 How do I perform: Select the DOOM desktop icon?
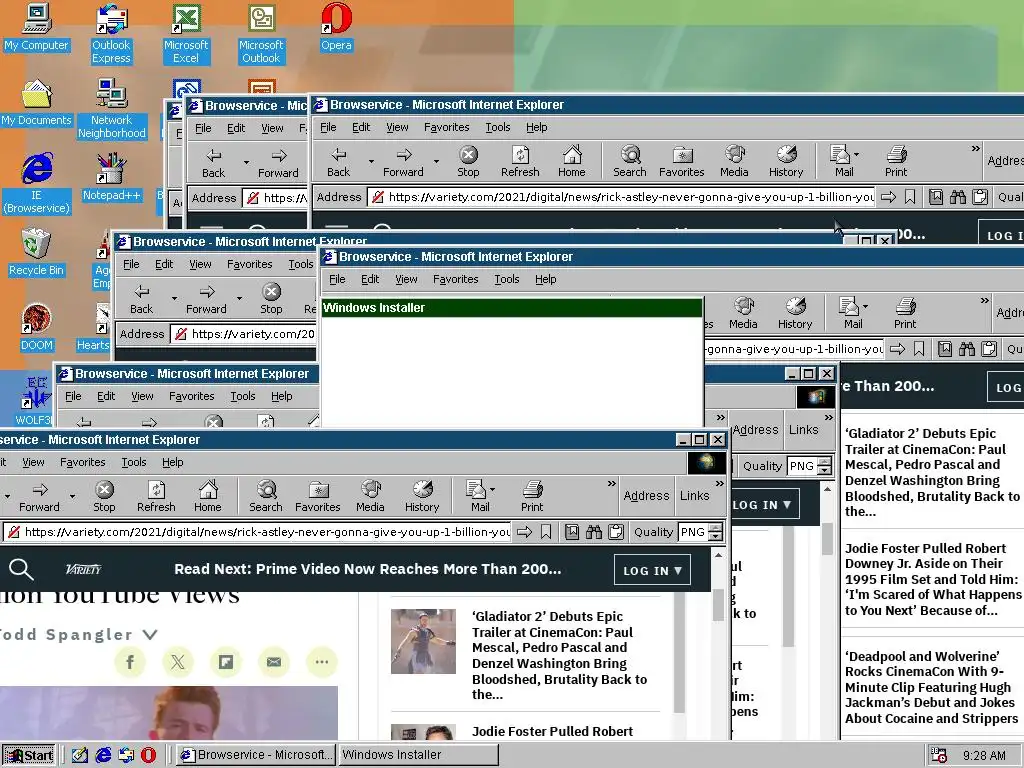(37, 327)
